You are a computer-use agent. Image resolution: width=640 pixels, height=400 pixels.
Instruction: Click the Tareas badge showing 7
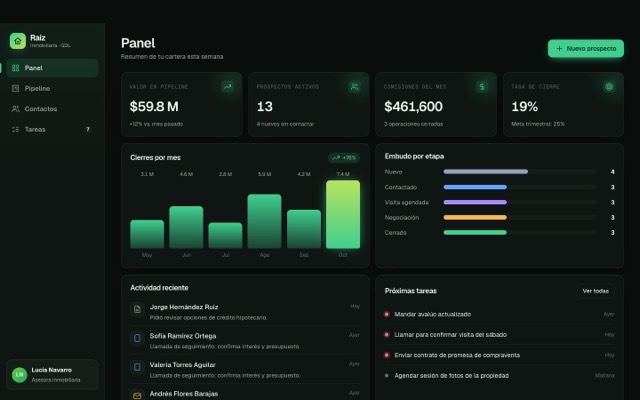click(88, 129)
